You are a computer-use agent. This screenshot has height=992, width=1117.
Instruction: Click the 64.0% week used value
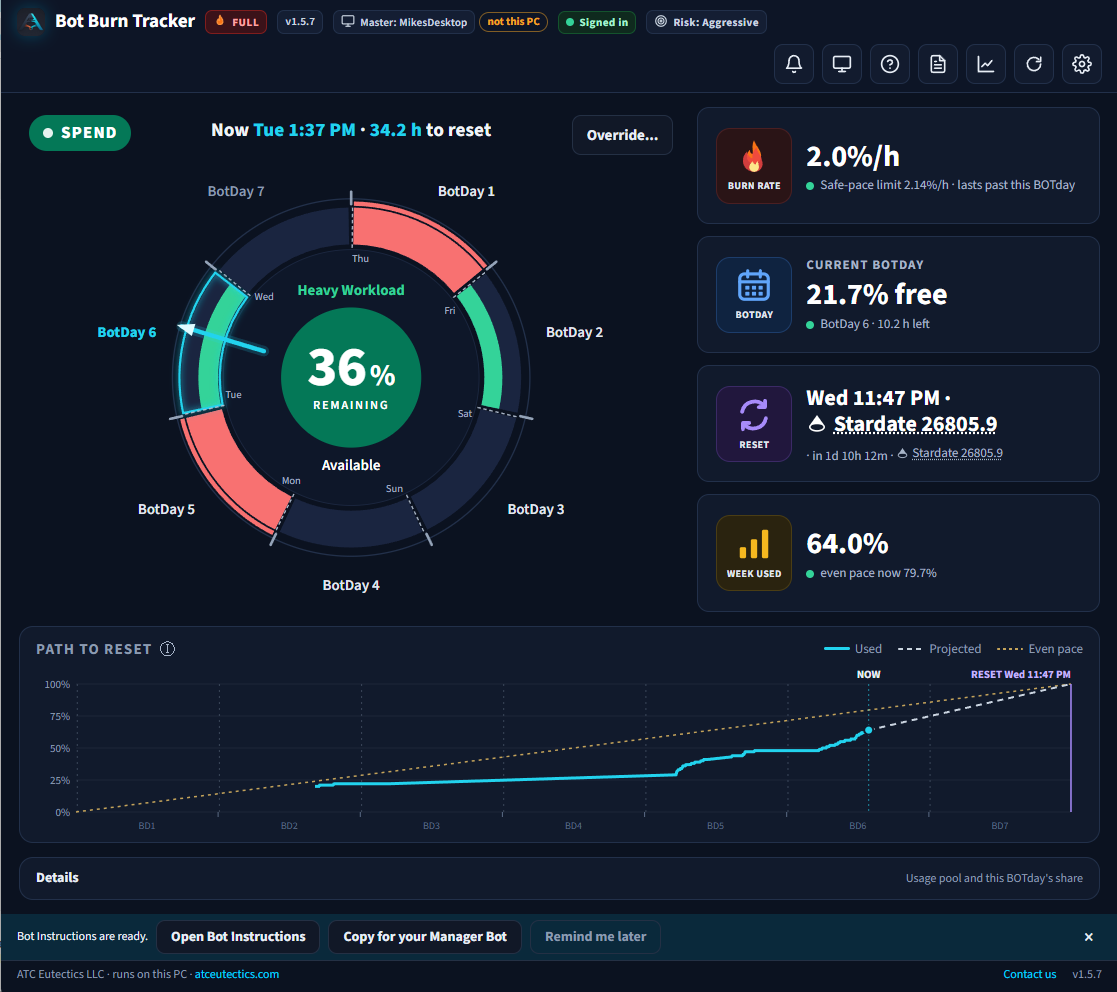point(847,544)
